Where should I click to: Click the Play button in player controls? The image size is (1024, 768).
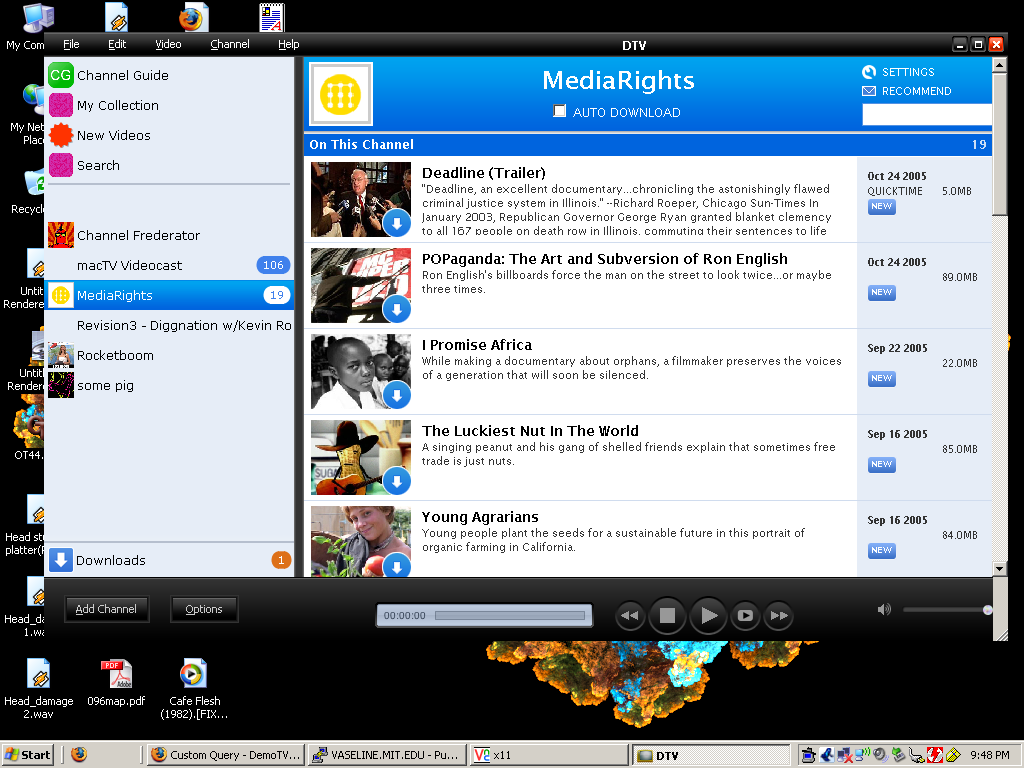click(x=708, y=615)
